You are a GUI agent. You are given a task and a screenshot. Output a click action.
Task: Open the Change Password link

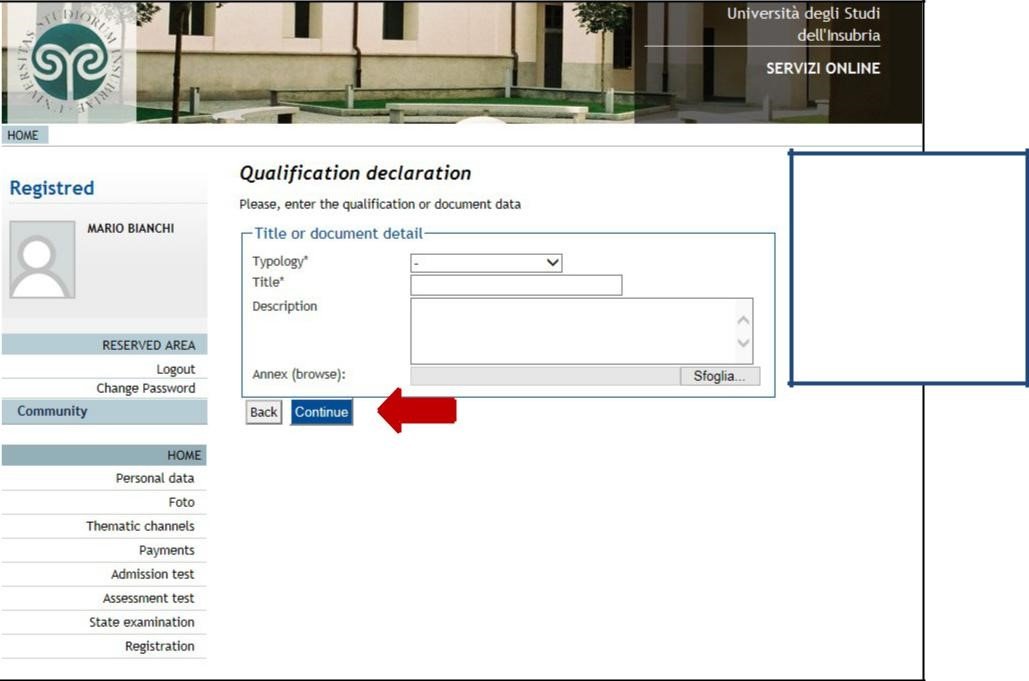click(146, 388)
